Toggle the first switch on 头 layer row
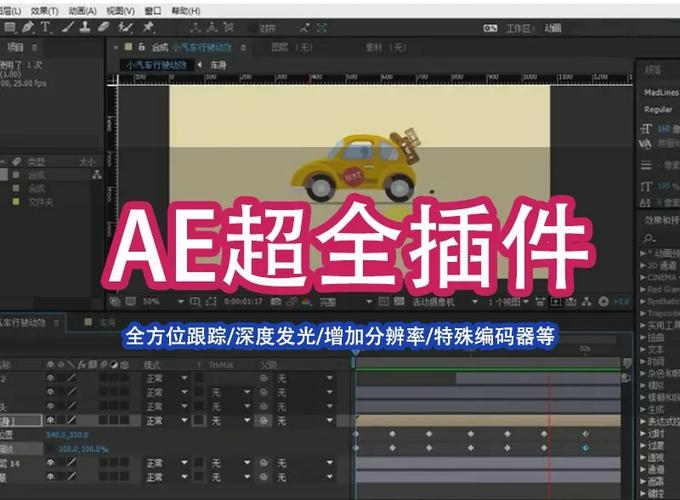 tap(51, 406)
